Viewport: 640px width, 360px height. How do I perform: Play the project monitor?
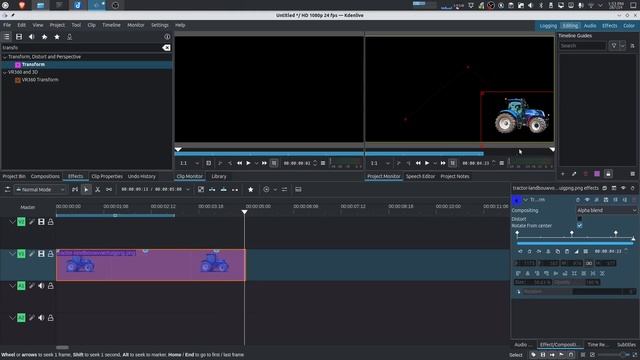click(427, 163)
